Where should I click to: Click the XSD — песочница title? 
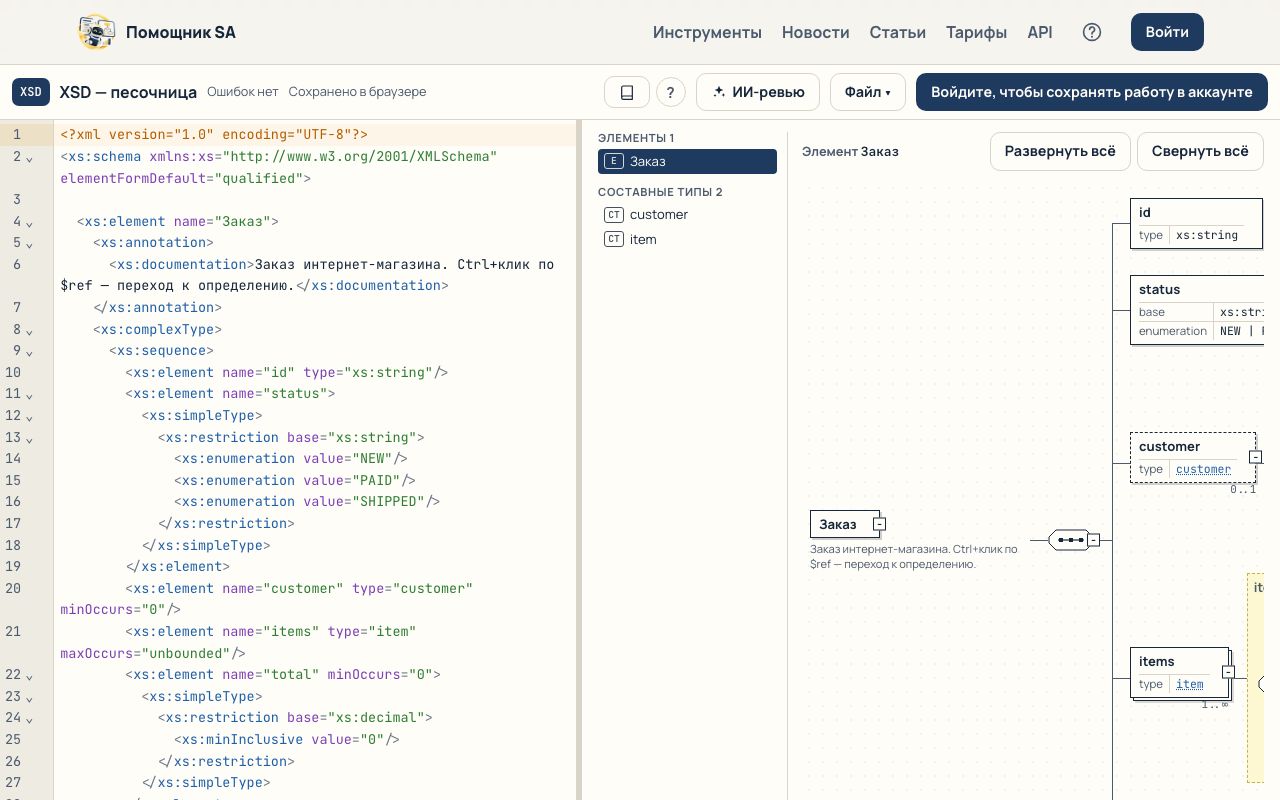pos(128,92)
